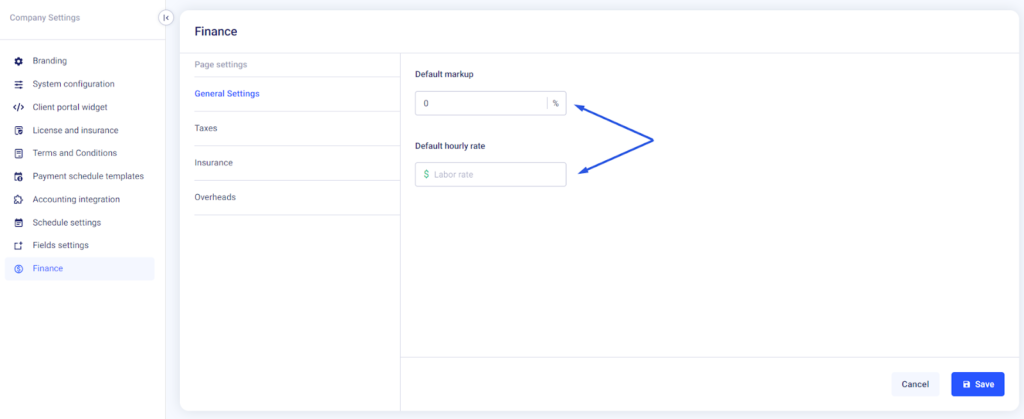Collapse the Company Settings sidebar

[166, 18]
